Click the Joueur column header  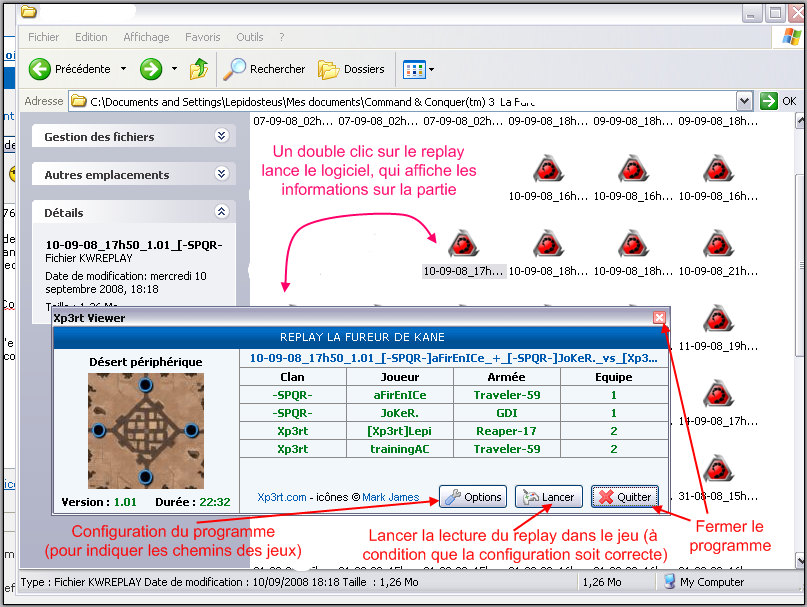point(400,377)
